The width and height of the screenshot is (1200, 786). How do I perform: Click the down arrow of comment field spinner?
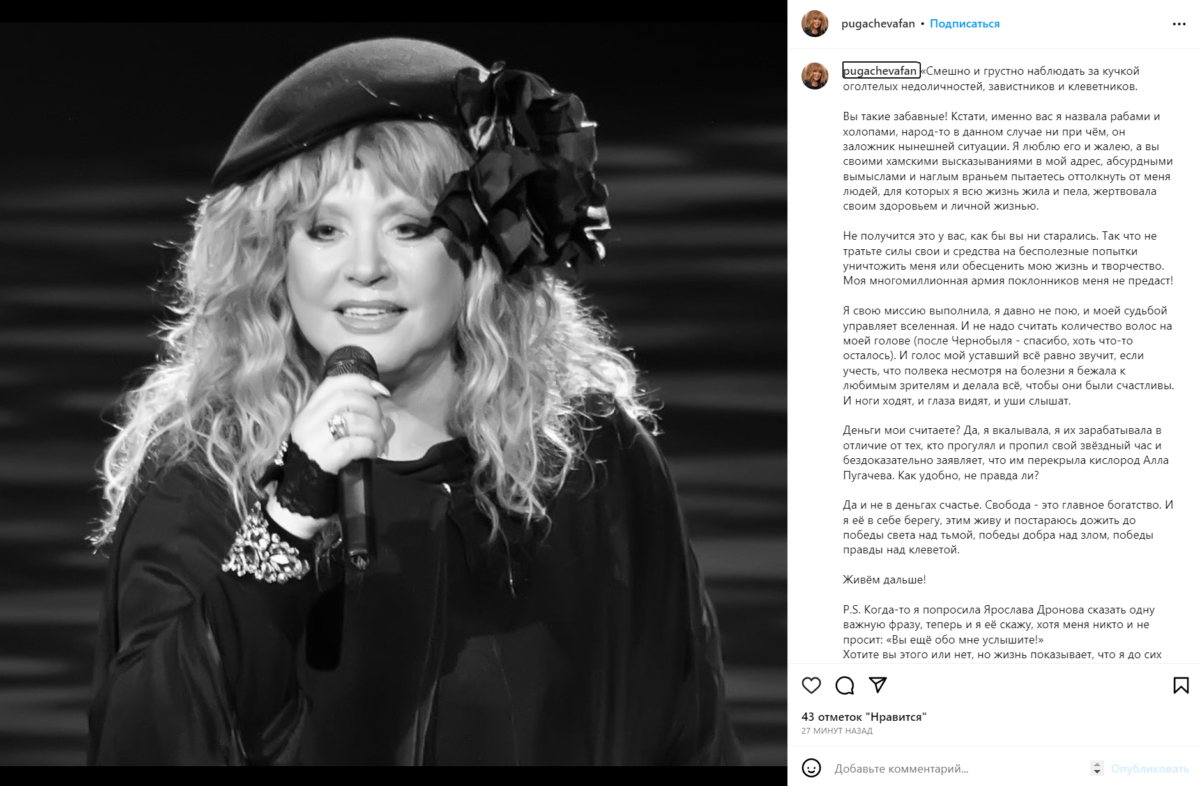pos(1098,773)
